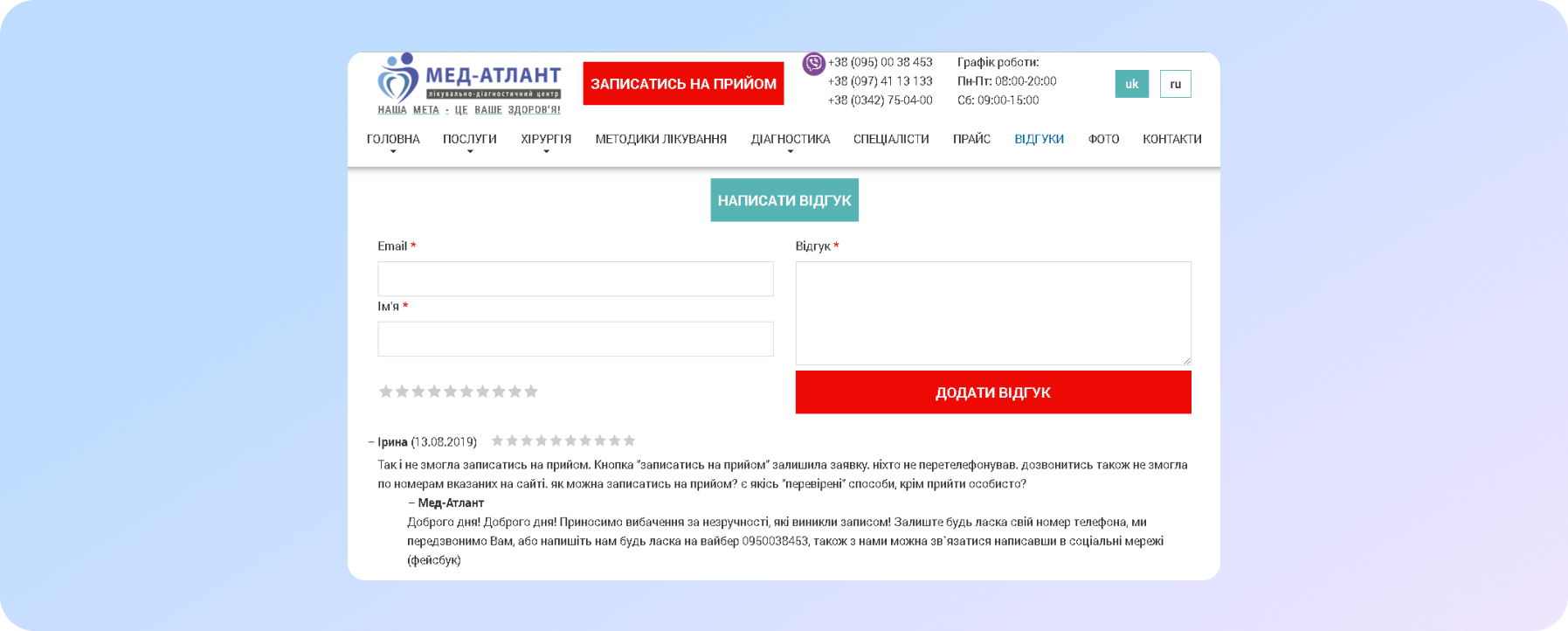
Task: Click the Сб: 09:00-15:00 schedule text
Action: point(998,101)
